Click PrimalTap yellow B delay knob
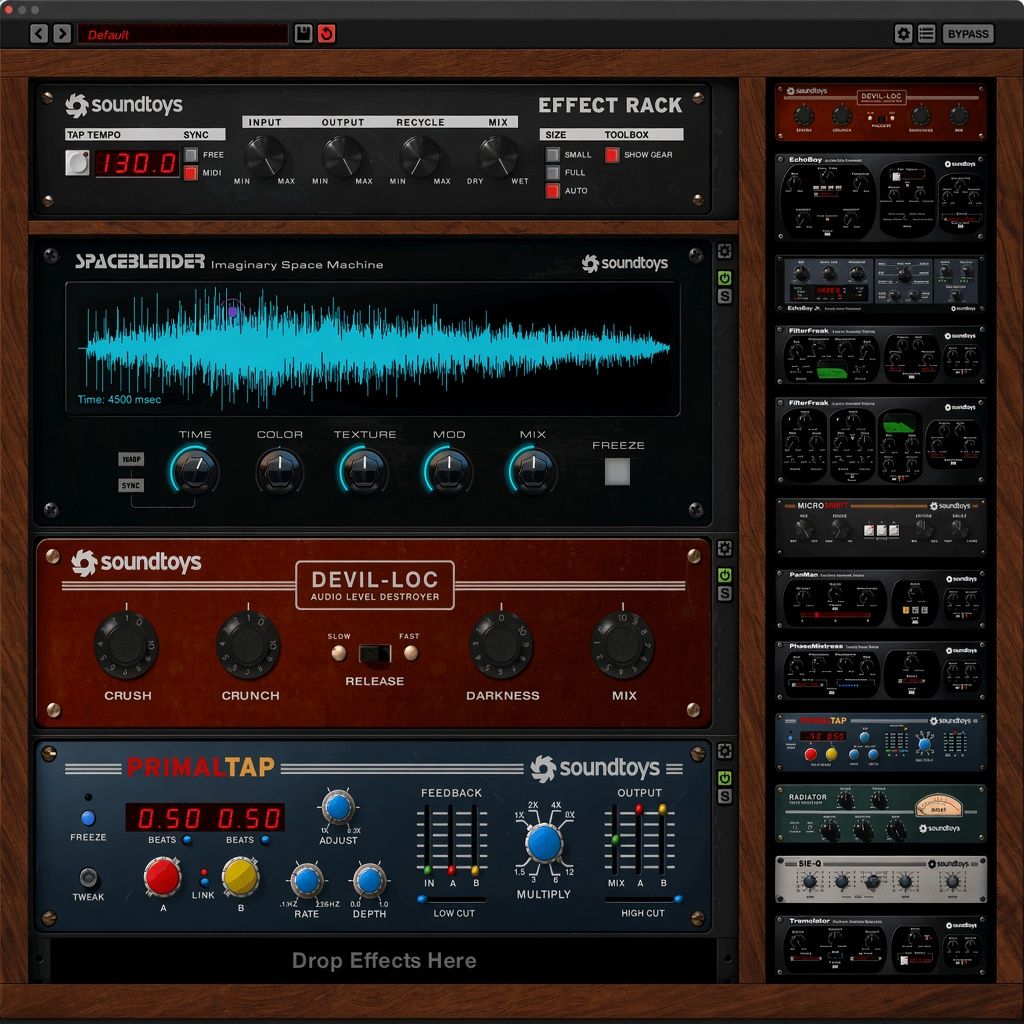Viewport: 1024px width, 1024px height. pos(240,877)
